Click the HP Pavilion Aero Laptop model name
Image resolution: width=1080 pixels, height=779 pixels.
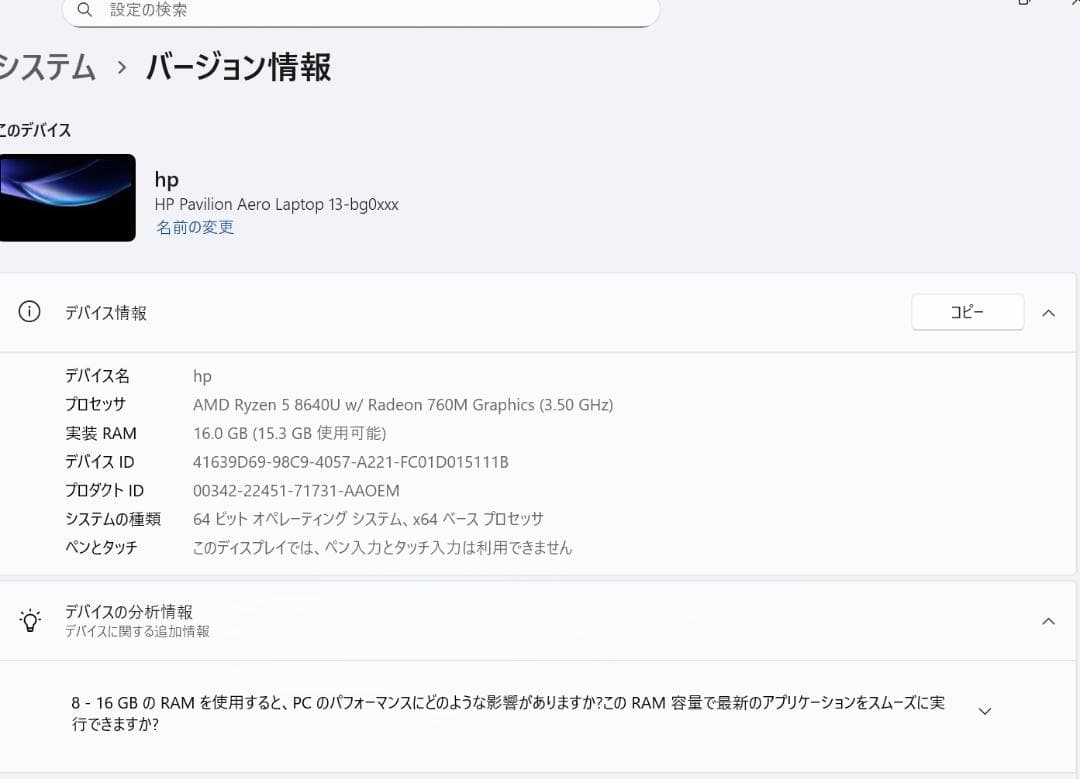point(276,204)
